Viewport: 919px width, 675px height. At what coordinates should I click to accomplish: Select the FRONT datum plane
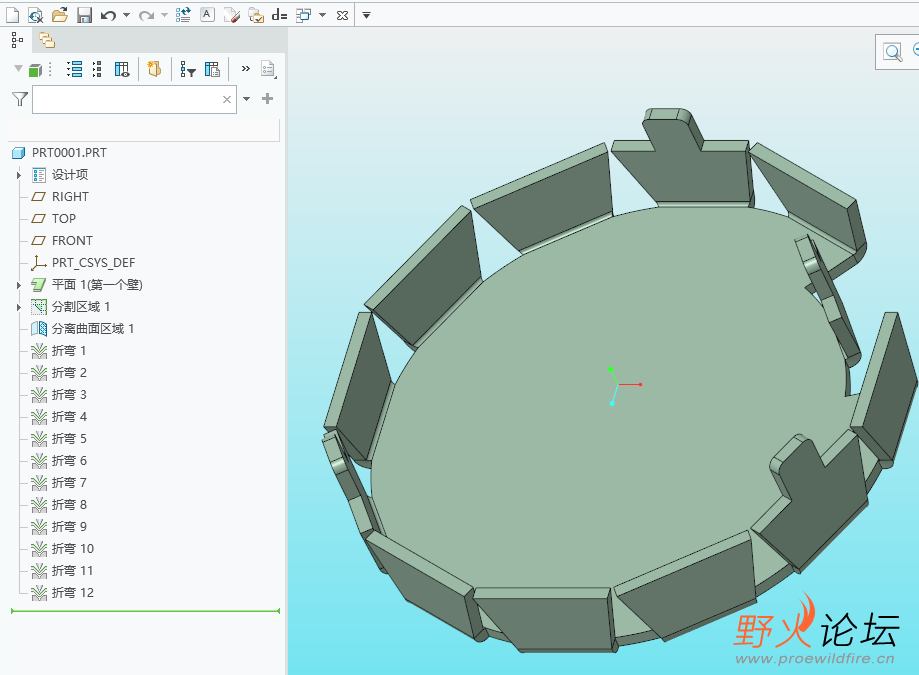coord(72,241)
